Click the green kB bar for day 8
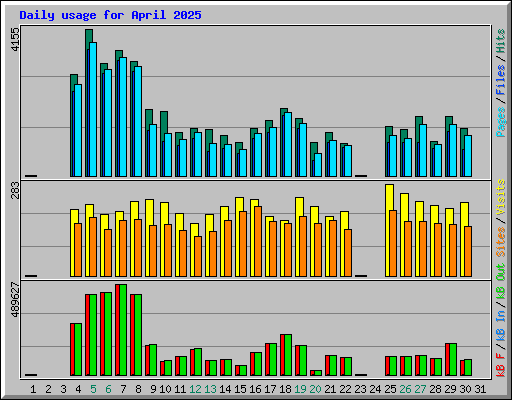Viewport: 512px width, 400px height. coord(138,335)
